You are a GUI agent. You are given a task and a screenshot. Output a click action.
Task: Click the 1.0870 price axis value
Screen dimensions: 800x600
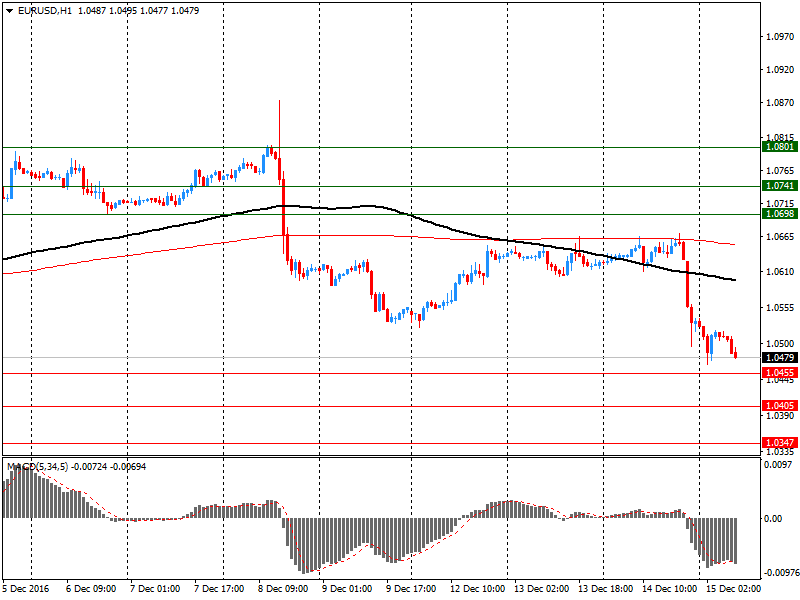pos(780,103)
